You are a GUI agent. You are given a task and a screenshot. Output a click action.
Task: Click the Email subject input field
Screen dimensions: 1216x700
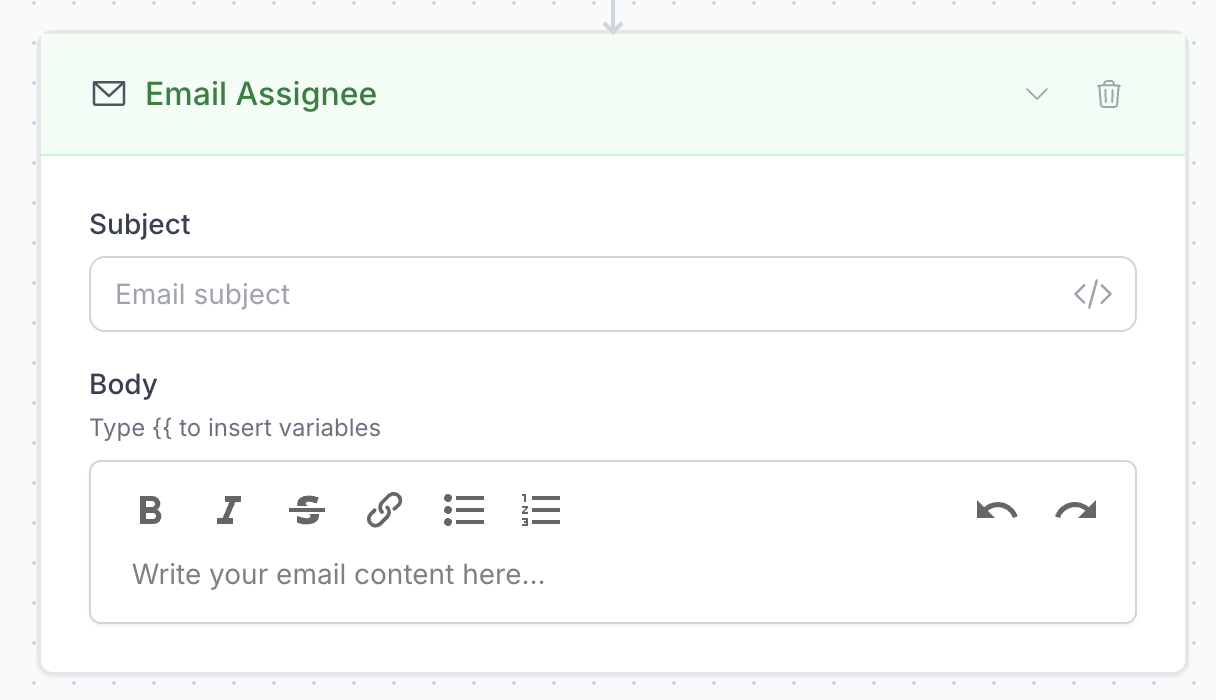[580, 294]
